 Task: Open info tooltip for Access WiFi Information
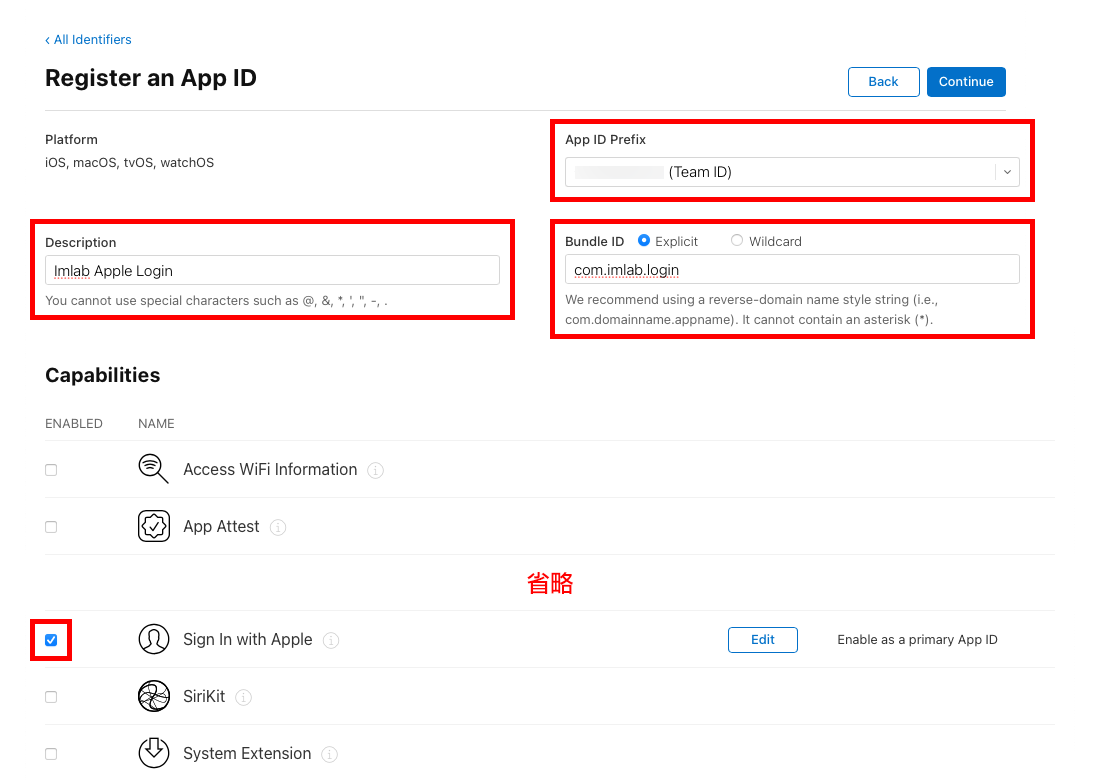375,470
